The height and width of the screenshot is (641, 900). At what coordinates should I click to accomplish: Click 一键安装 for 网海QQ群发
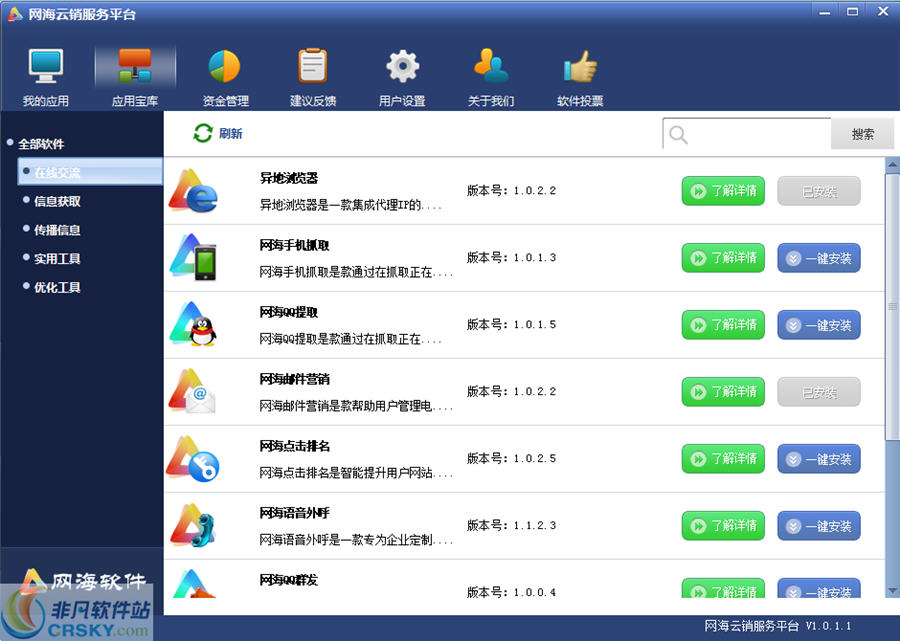[819, 588]
